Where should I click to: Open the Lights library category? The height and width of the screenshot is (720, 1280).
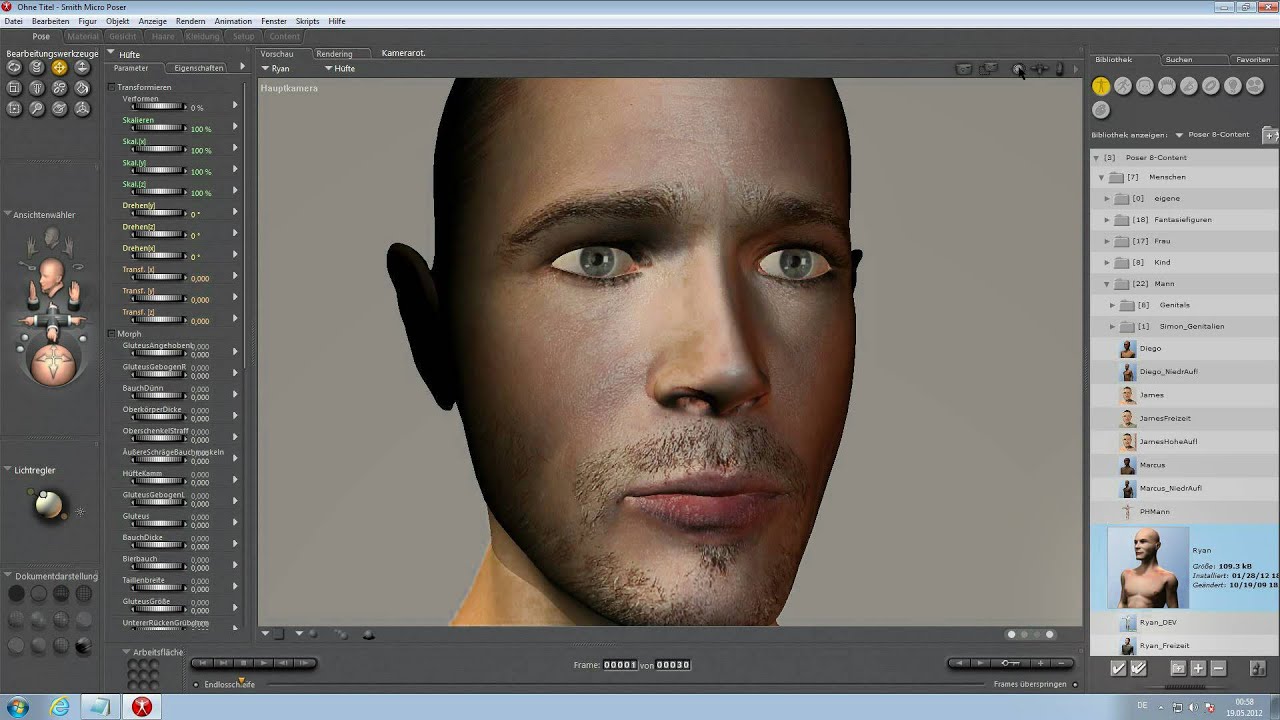click(x=1232, y=86)
